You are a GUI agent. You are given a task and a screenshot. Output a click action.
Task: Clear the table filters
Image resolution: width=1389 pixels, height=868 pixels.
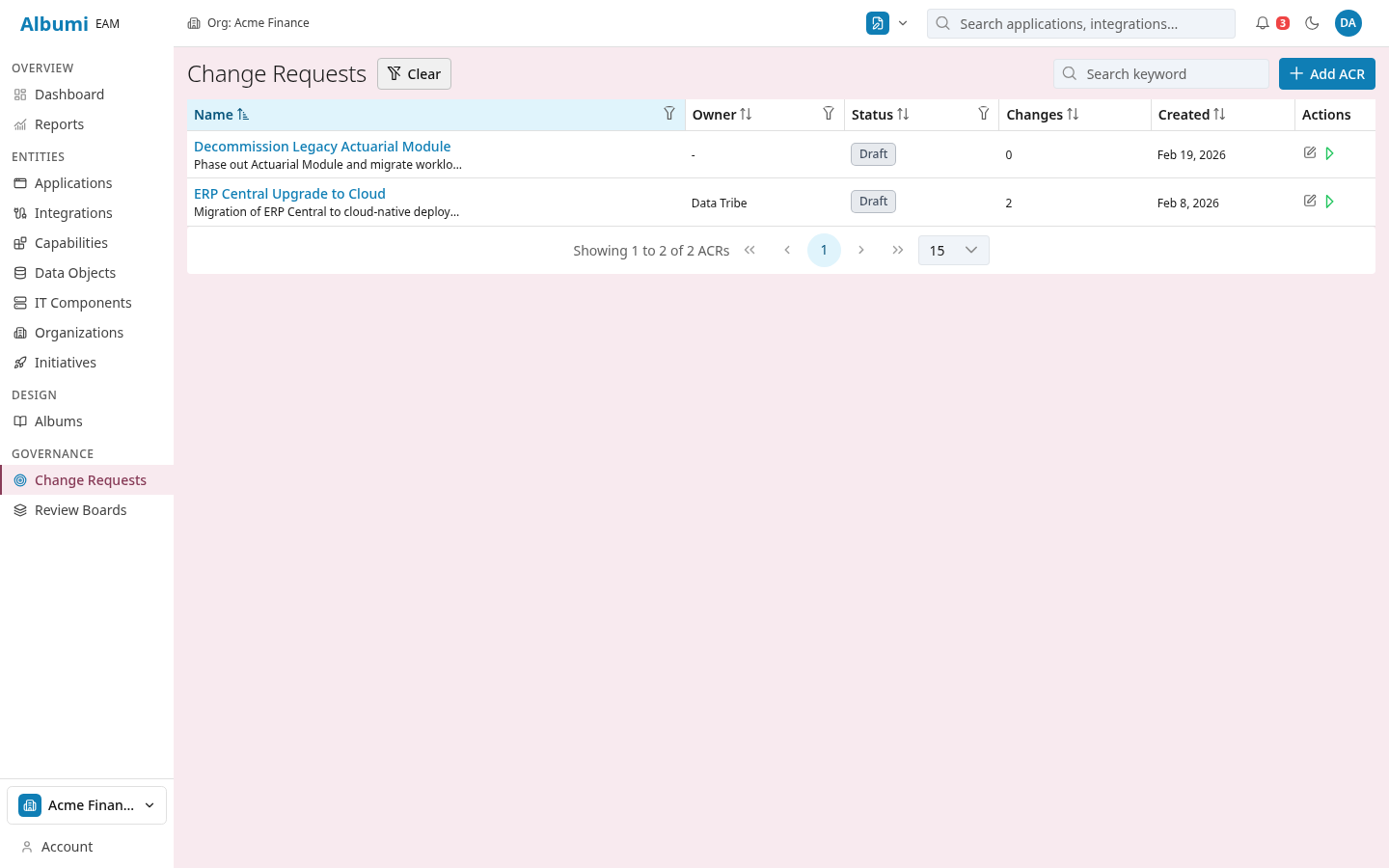[414, 74]
